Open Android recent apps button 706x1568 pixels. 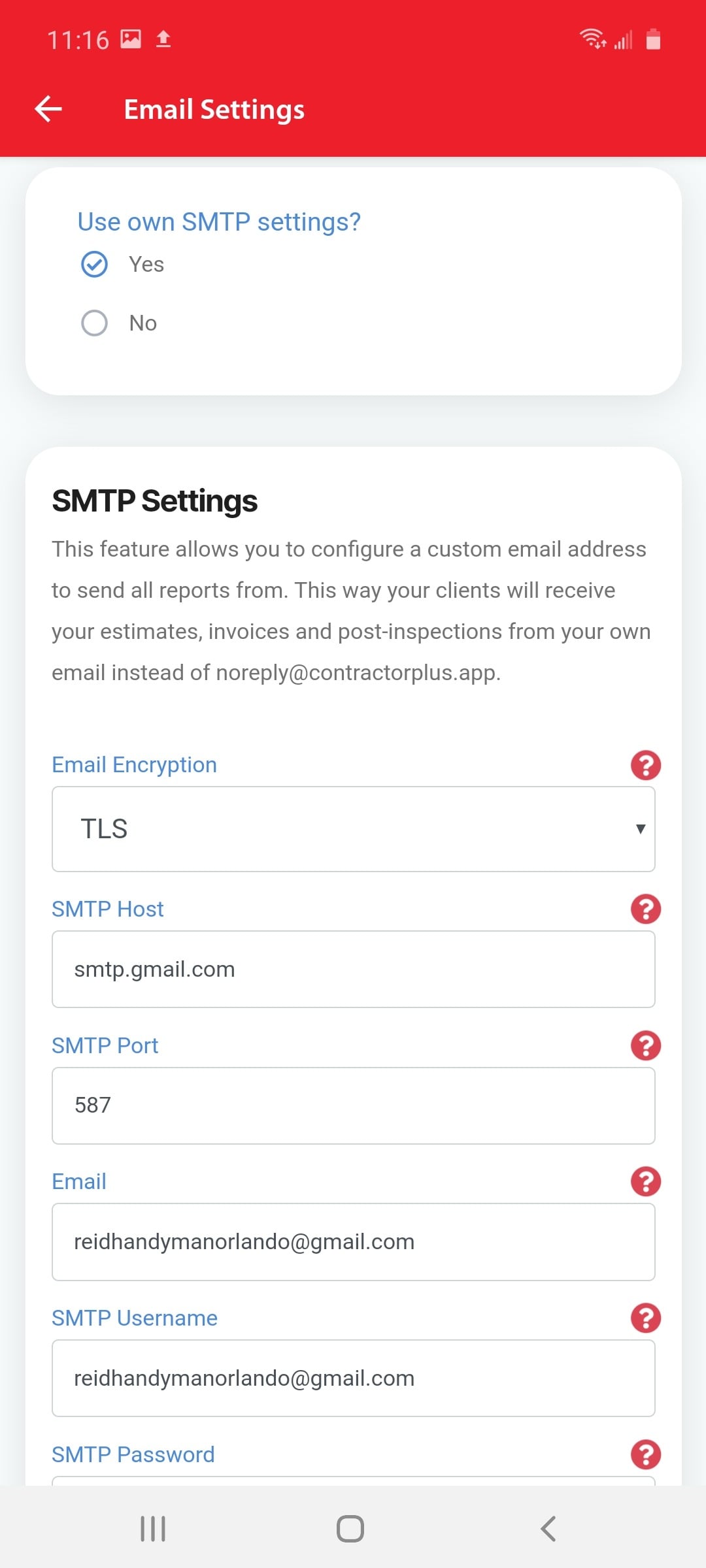153,1529
